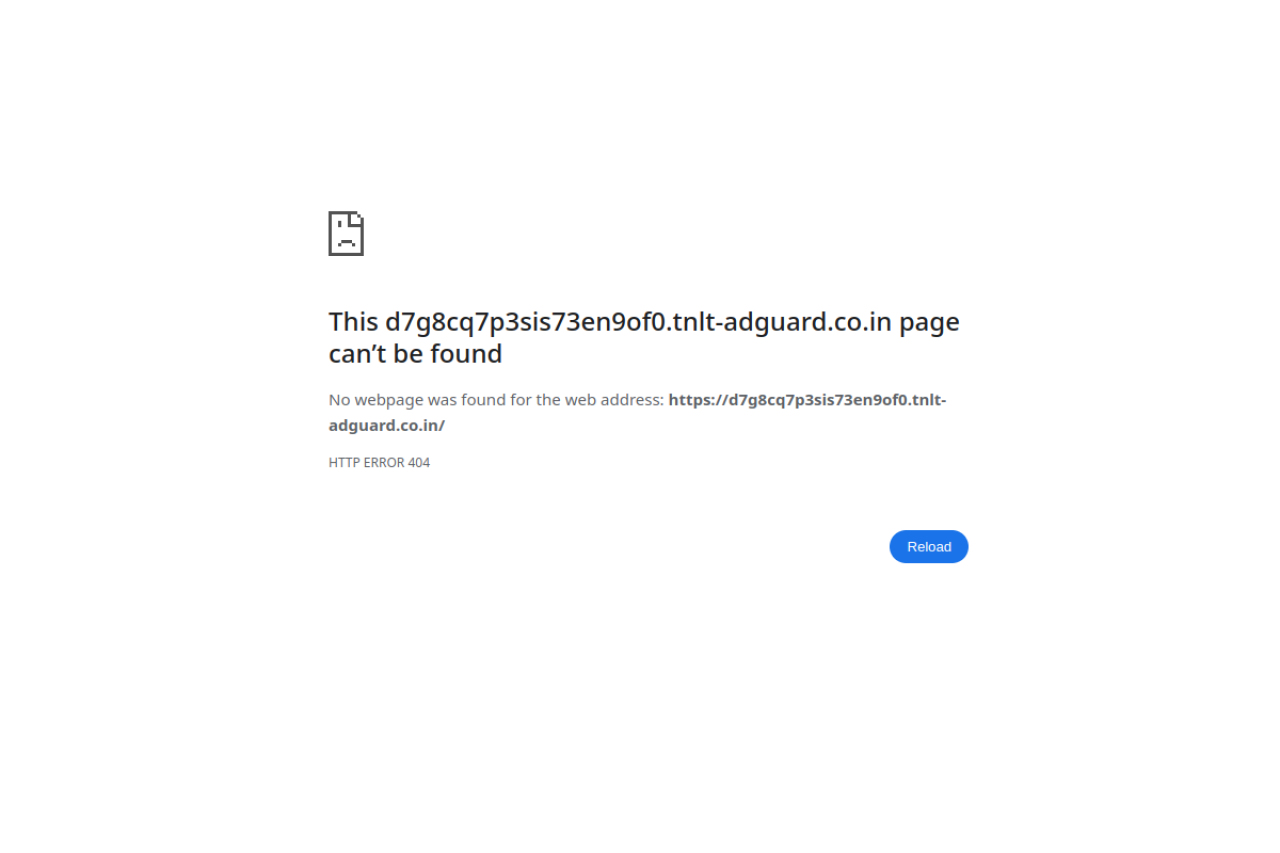Click the "404" error number

point(419,463)
